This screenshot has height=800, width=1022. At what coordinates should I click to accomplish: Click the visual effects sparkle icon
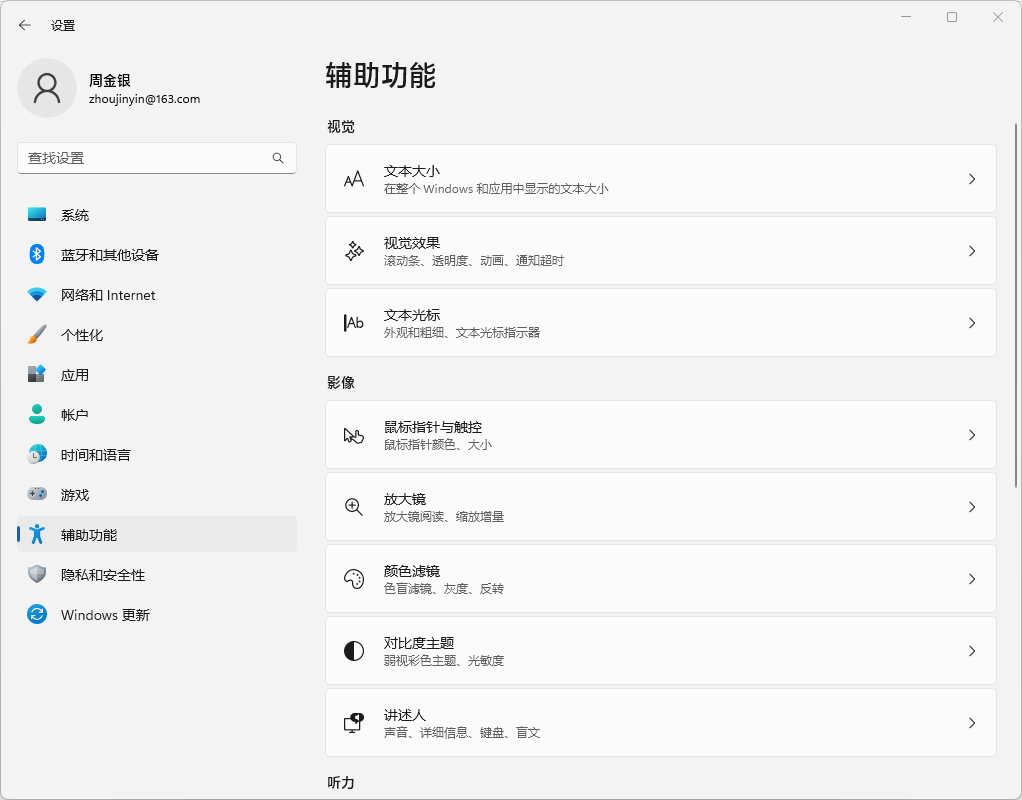(x=354, y=251)
